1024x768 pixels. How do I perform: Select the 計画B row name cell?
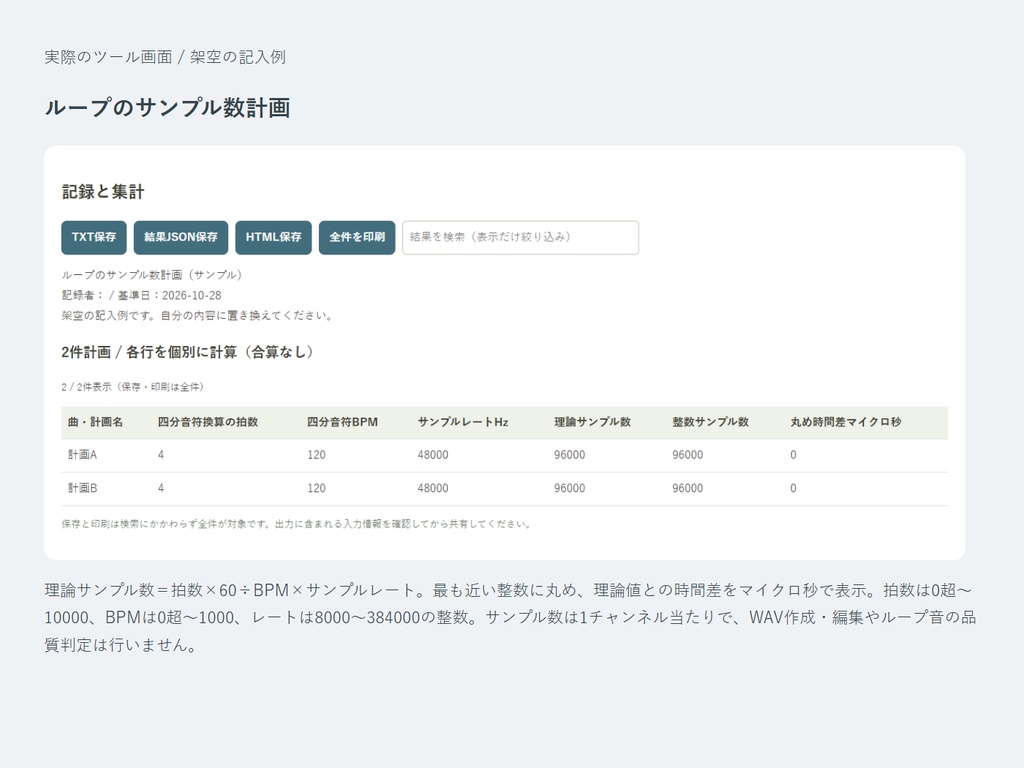(82, 488)
